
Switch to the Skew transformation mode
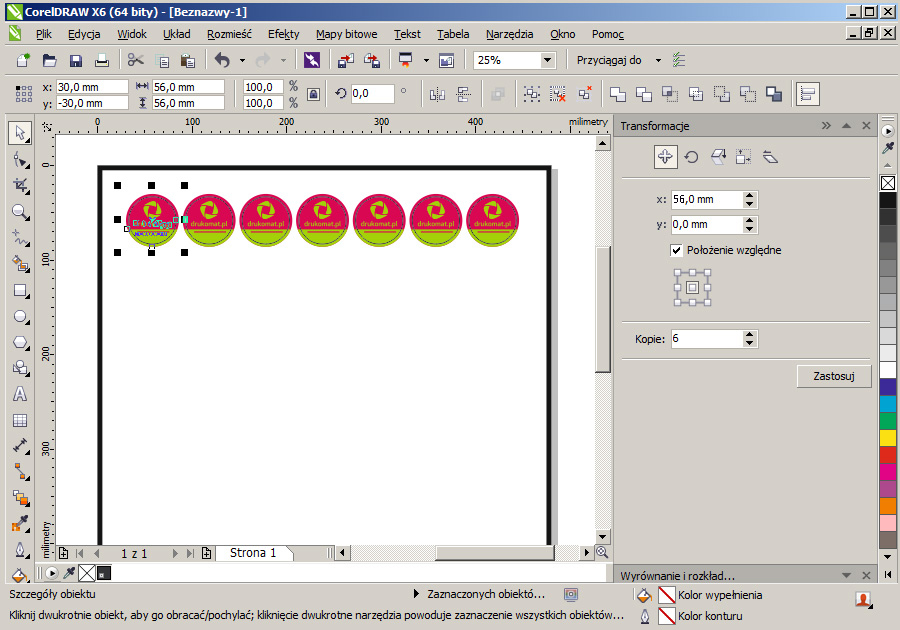pyautogui.click(x=770, y=157)
